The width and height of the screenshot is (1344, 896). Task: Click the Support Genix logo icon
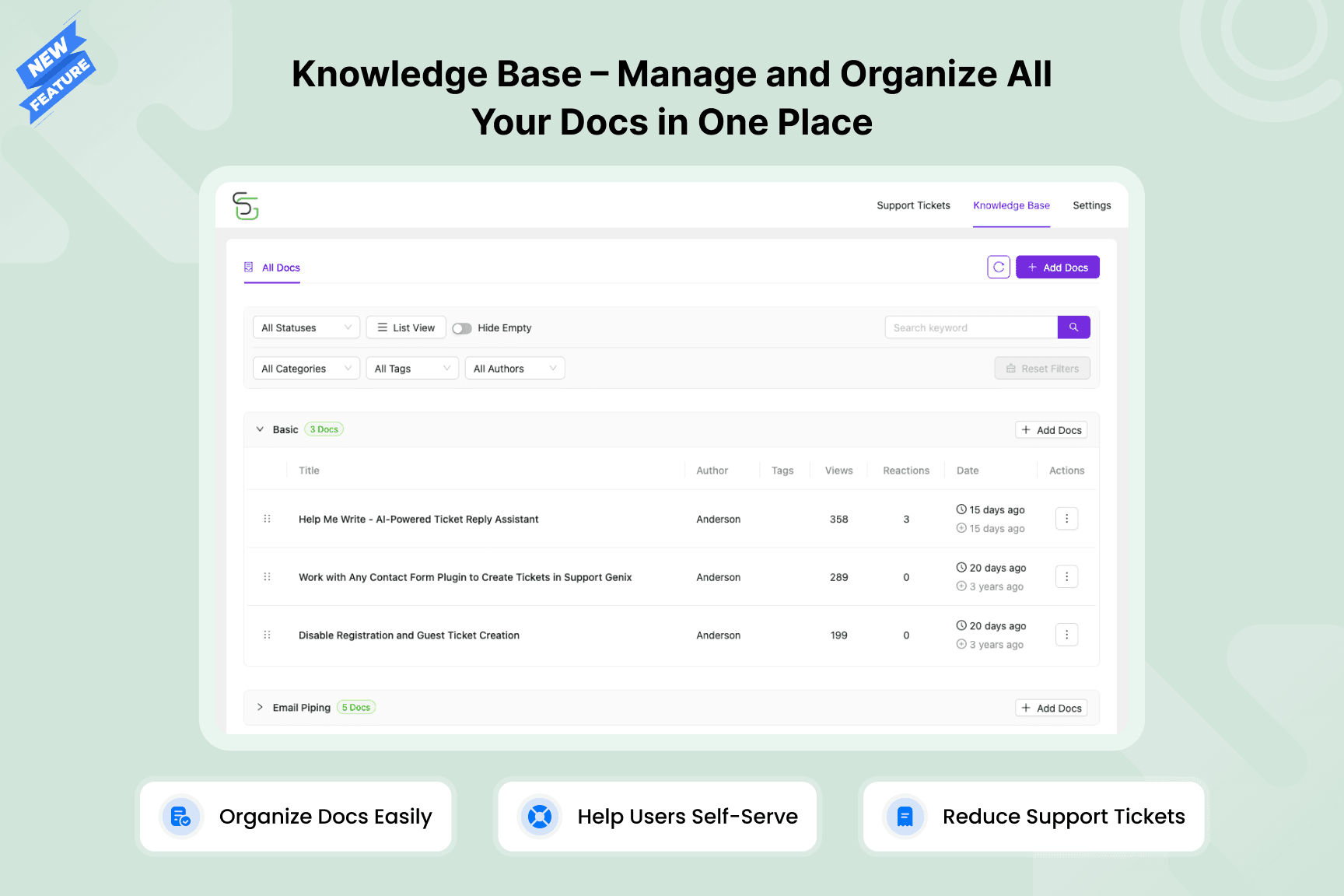[245, 206]
